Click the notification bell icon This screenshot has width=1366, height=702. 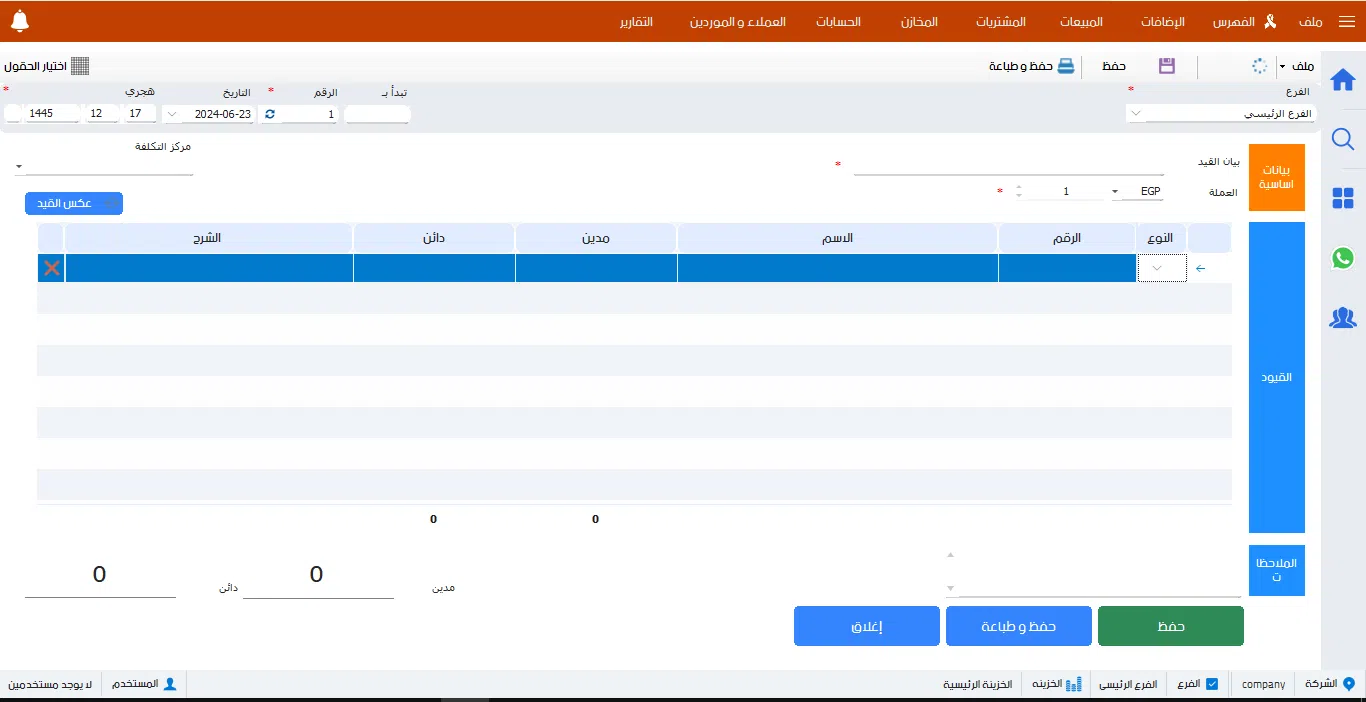pos(19,21)
